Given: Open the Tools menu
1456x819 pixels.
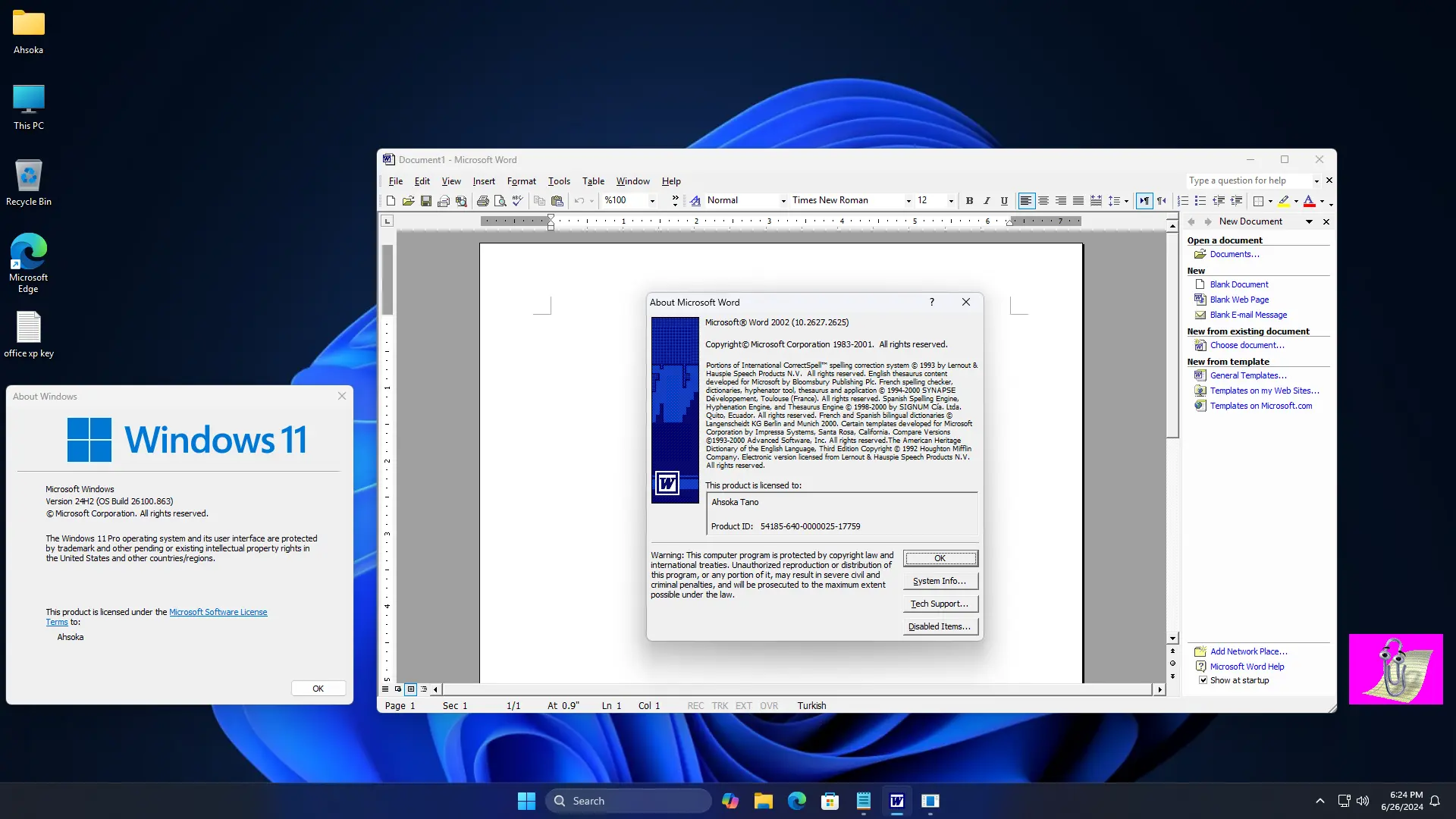Looking at the screenshot, I should pyautogui.click(x=559, y=181).
